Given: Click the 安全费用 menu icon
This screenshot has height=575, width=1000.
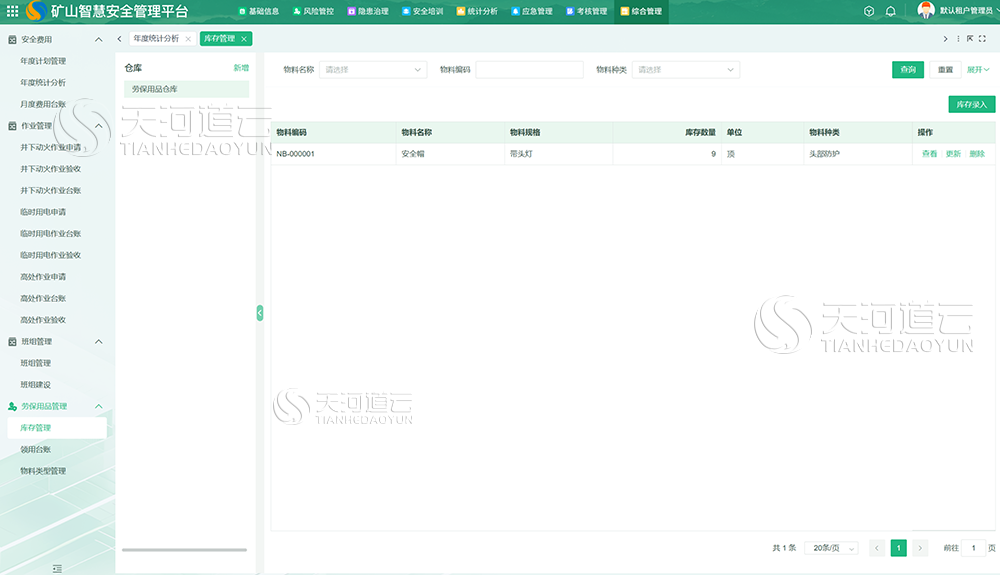Looking at the screenshot, I should coord(12,40).
